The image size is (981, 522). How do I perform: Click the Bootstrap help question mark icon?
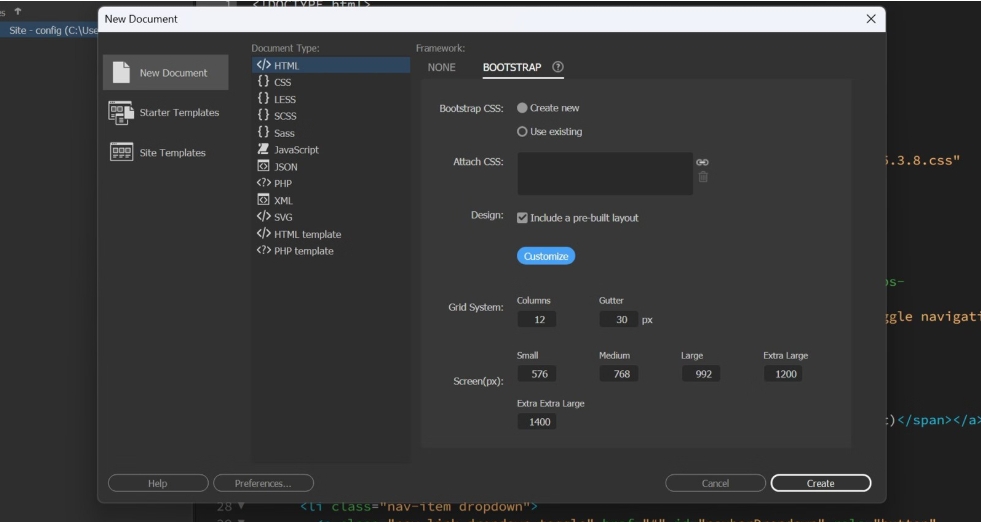click(557, 67)
